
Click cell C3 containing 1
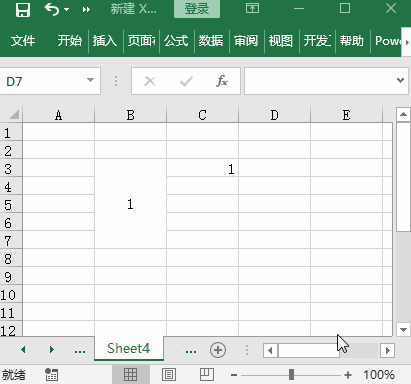202,168
